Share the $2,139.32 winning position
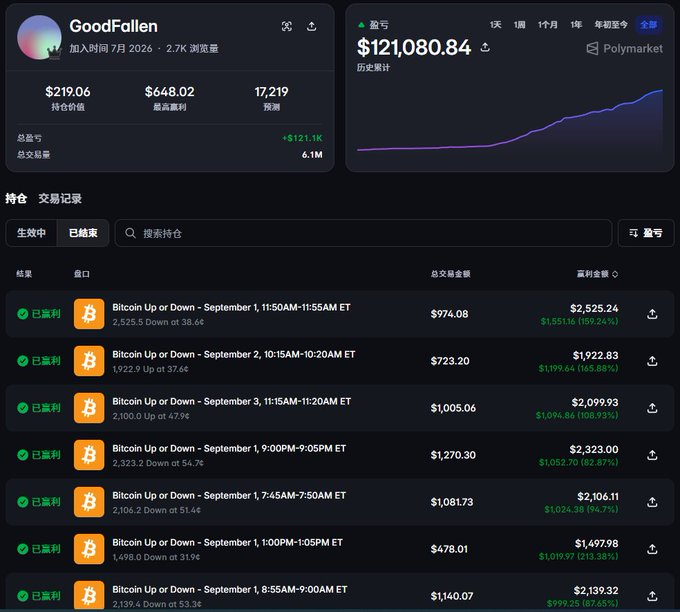 click(x=652, y=596)
